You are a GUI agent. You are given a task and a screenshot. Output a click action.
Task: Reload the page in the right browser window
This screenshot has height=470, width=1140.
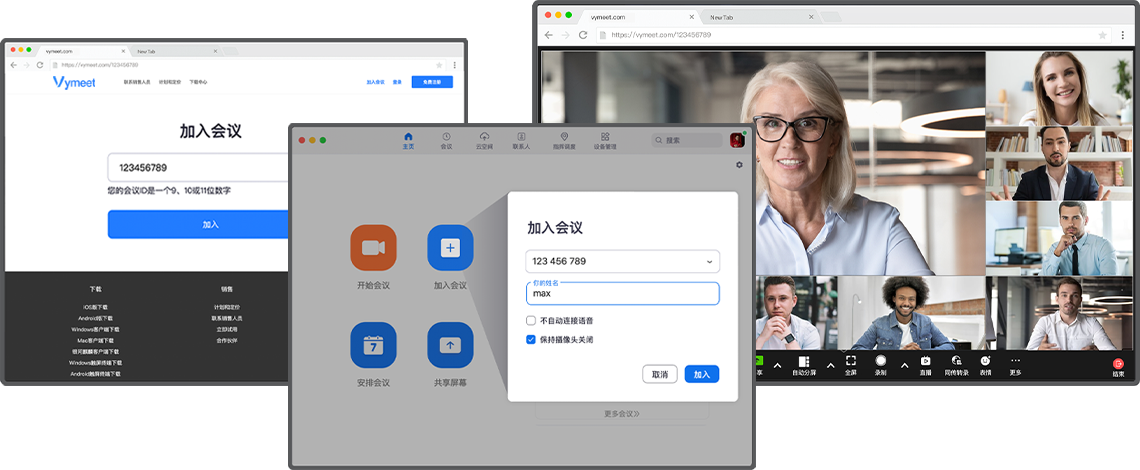point(582,35)
